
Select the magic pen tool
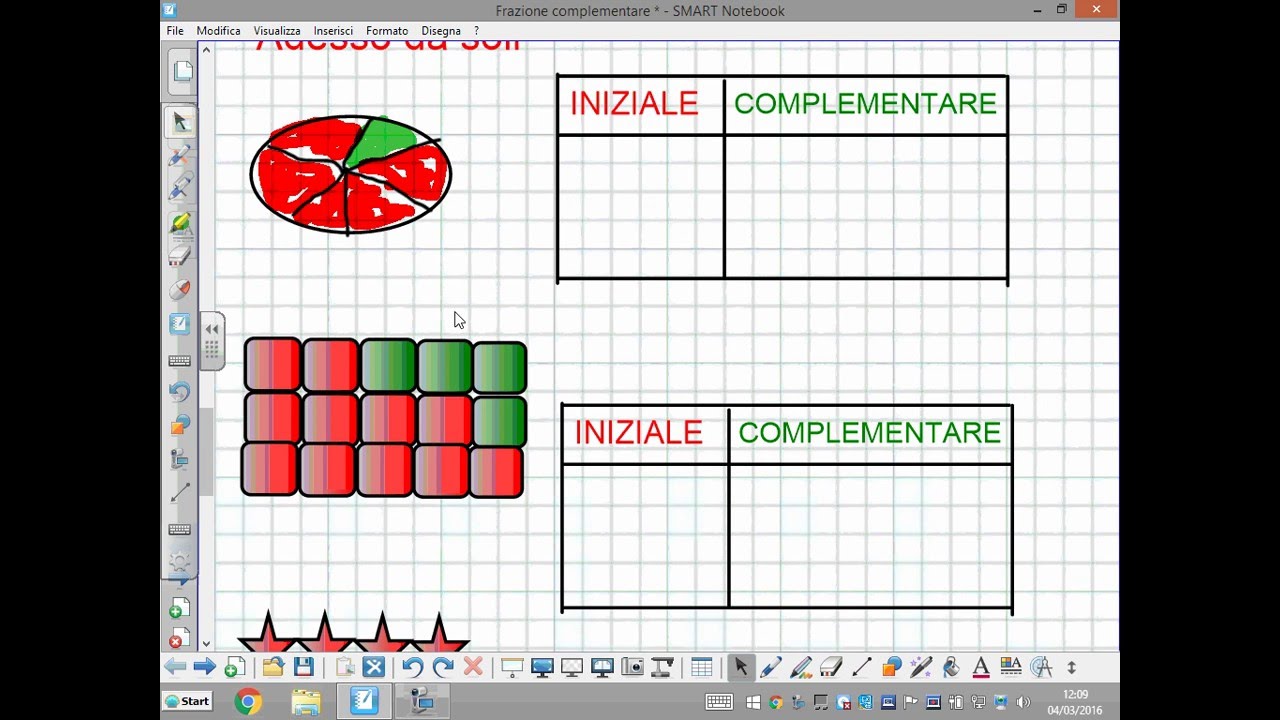pyautogui.click(x=921, y=667)
